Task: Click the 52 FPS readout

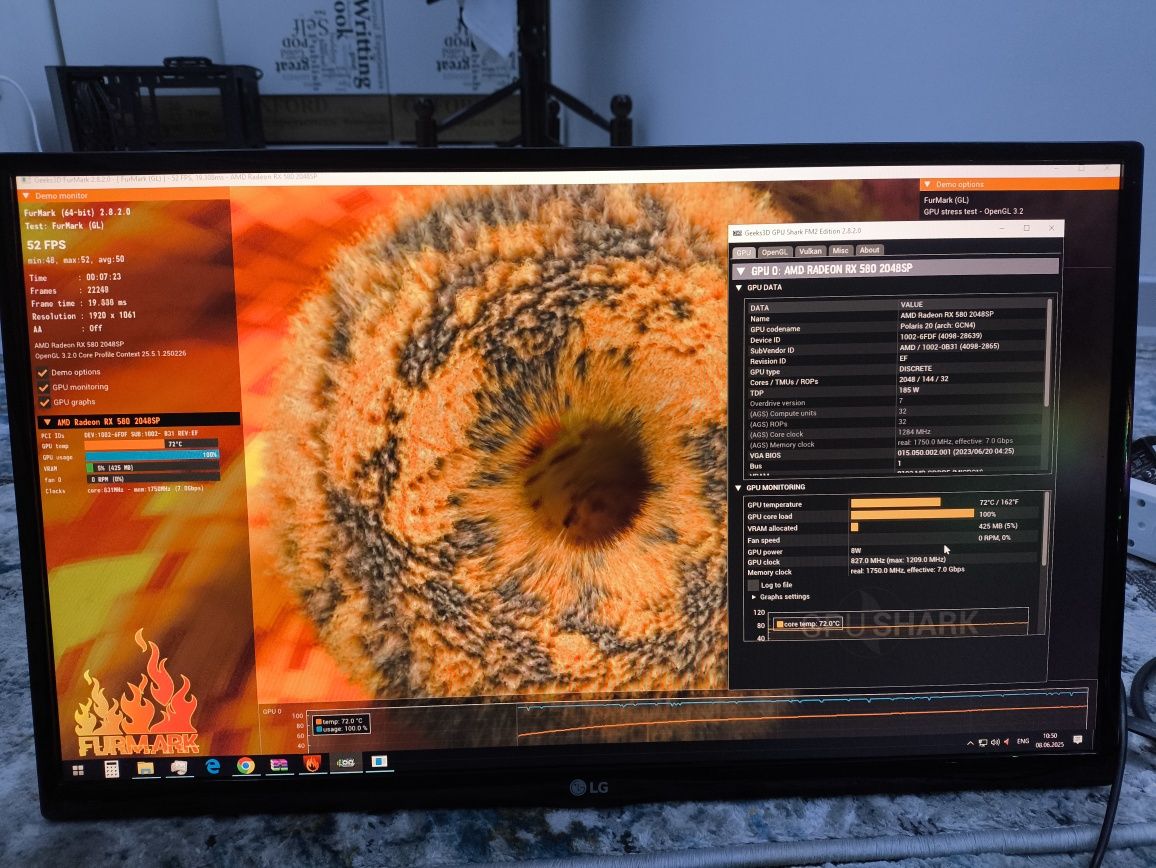Action: tap(46, 245)
